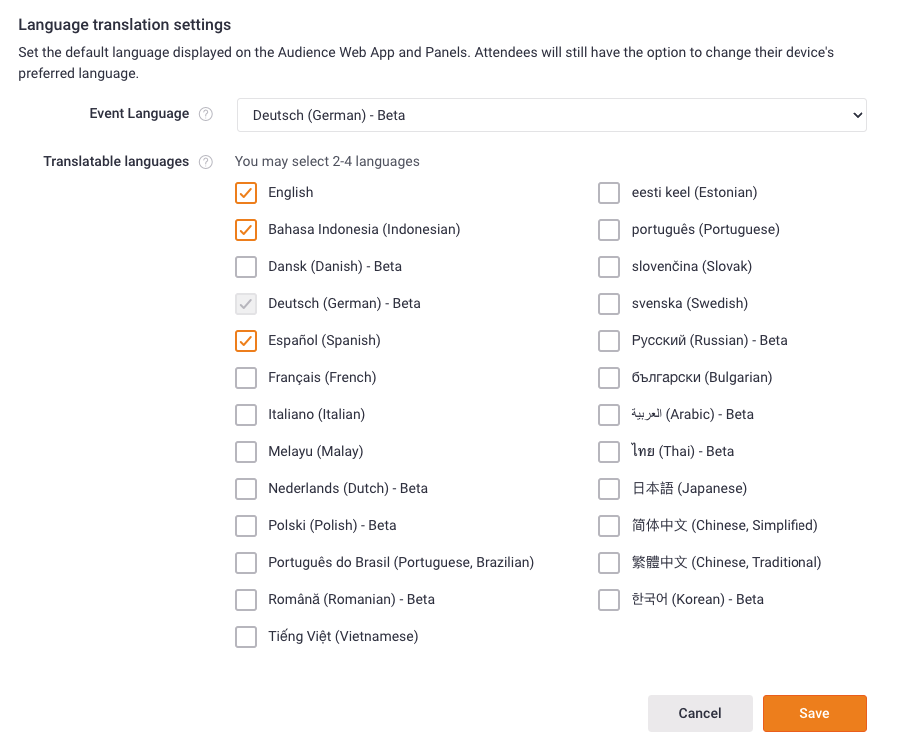The height and width of the screenshot is (747, 907).
Task: Uncheck Español (Spanish)
Action: coord(246,340)
